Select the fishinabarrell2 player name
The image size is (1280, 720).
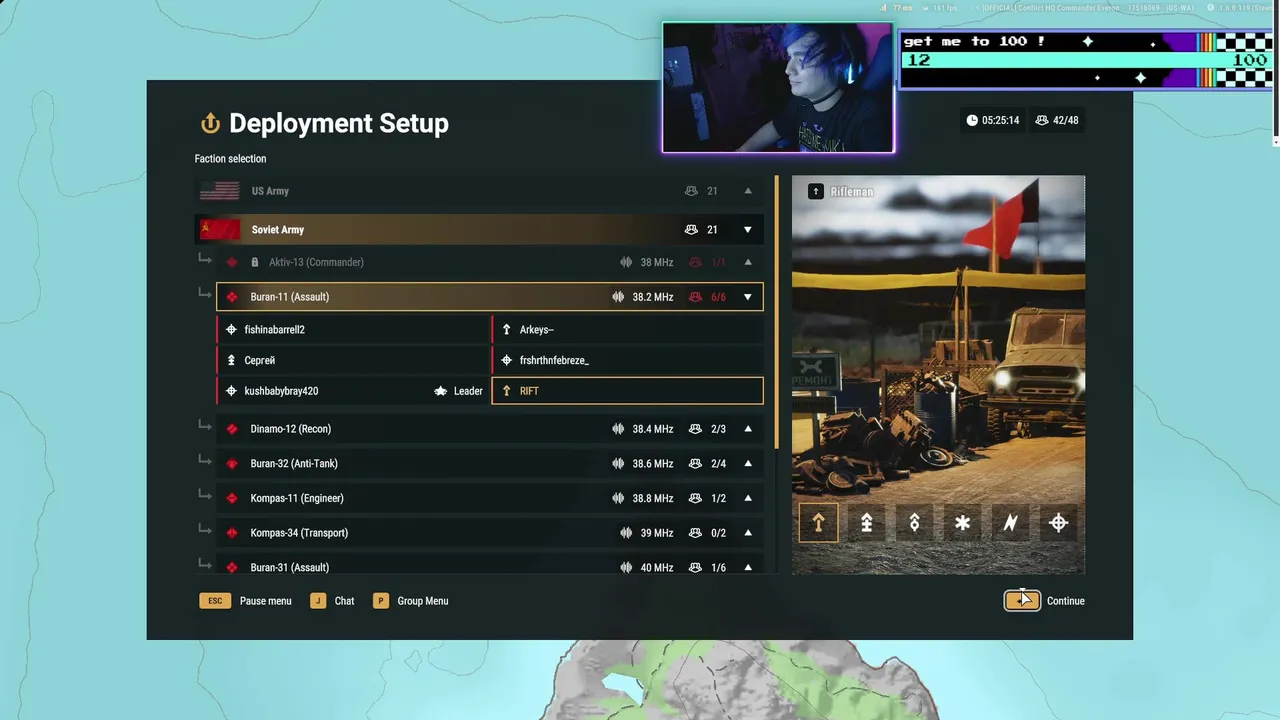click(x=275, y=329)
